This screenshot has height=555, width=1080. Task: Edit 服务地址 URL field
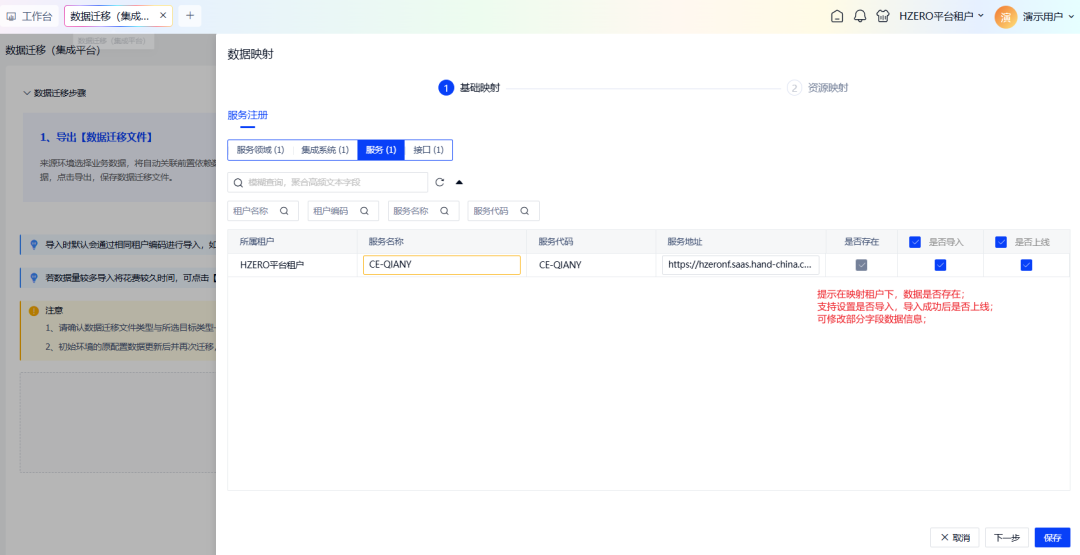pyautogui.click(x=741, y=264)
